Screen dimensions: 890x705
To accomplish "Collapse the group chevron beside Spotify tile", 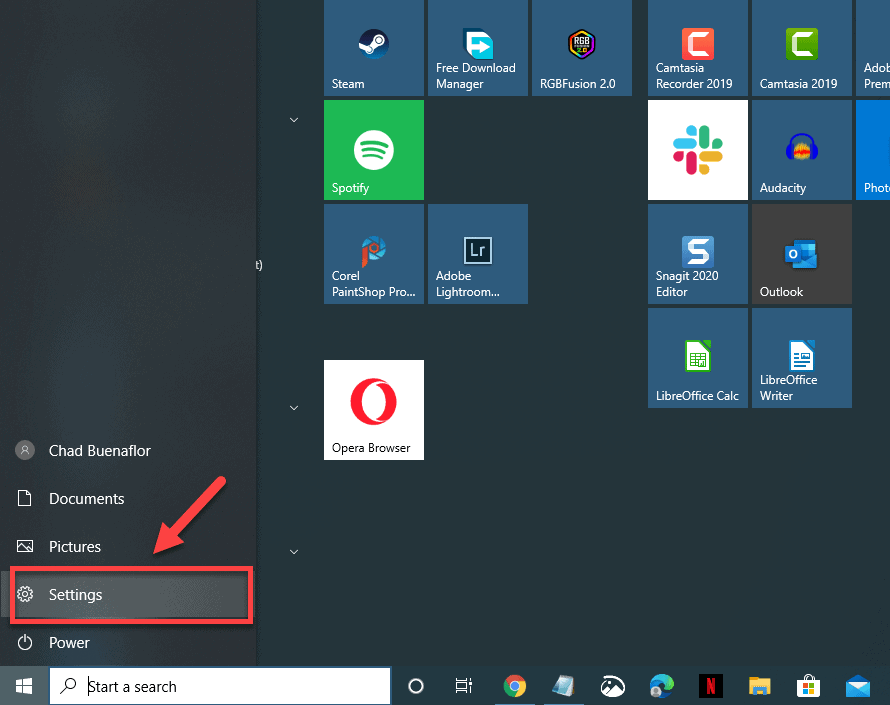I will [294, 120].
